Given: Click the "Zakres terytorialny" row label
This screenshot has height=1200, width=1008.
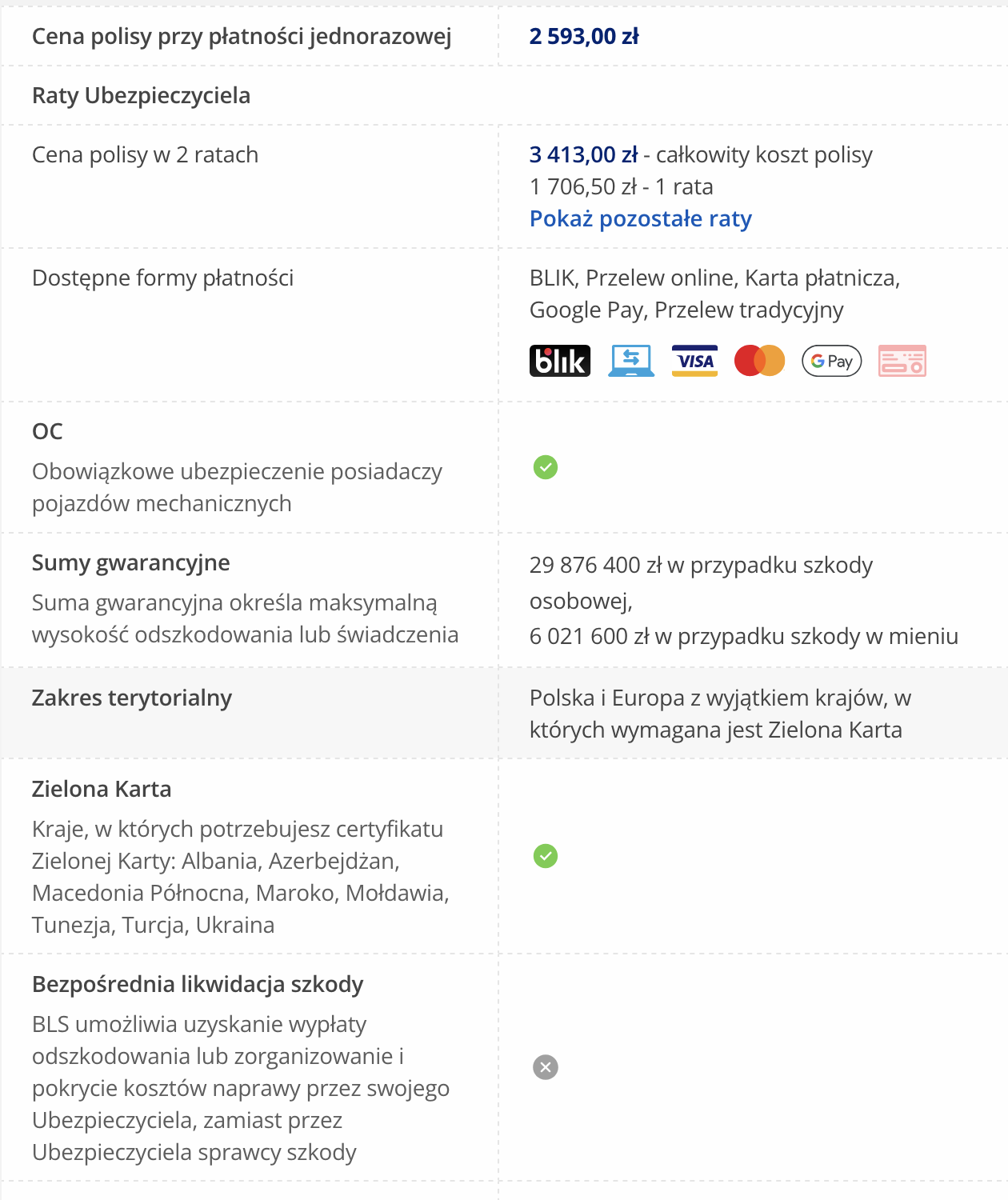Looking at the screenshot, I should click(x=132, y=698).
